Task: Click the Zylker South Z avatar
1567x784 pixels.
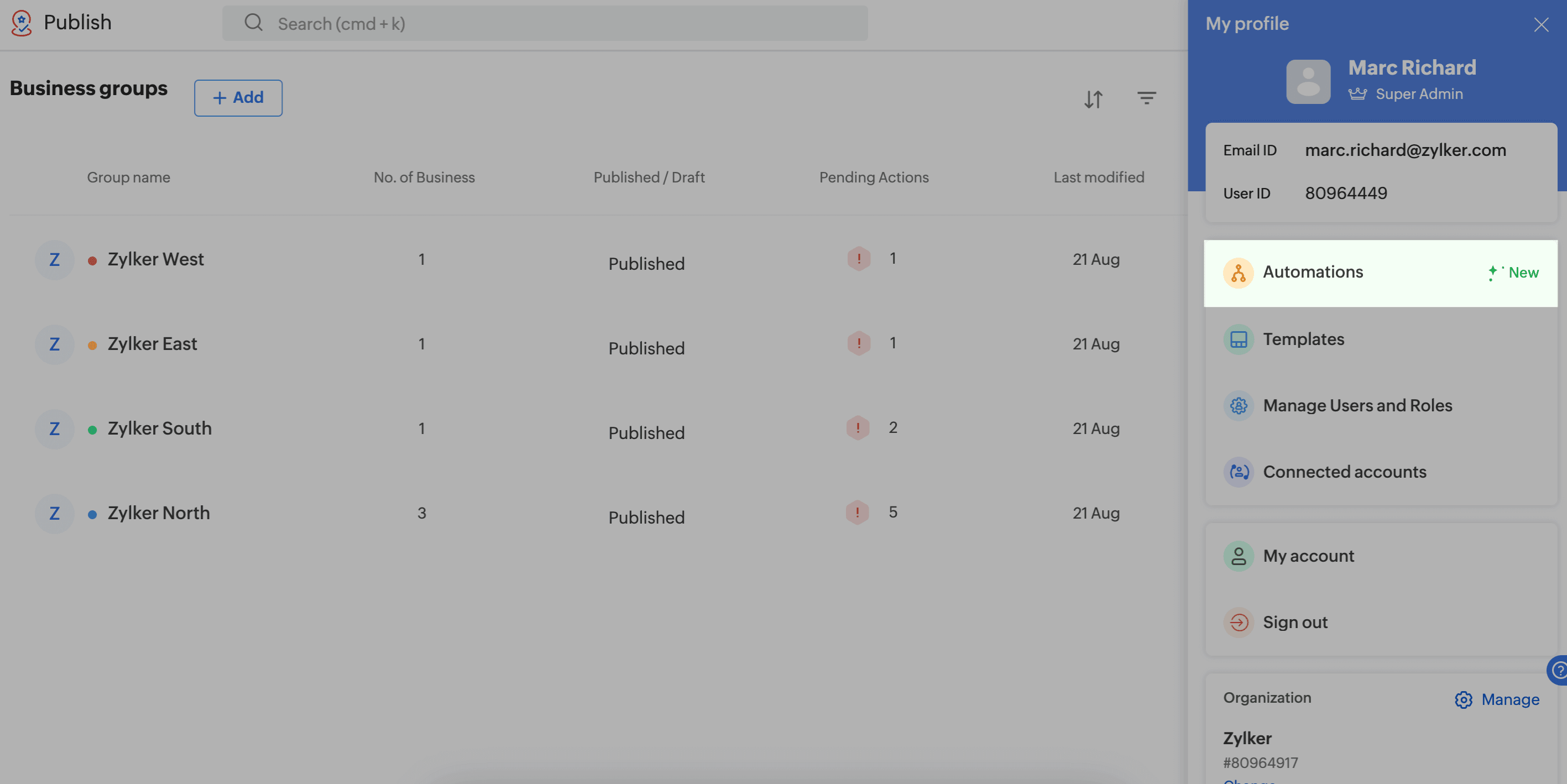Action: point(55,429)
